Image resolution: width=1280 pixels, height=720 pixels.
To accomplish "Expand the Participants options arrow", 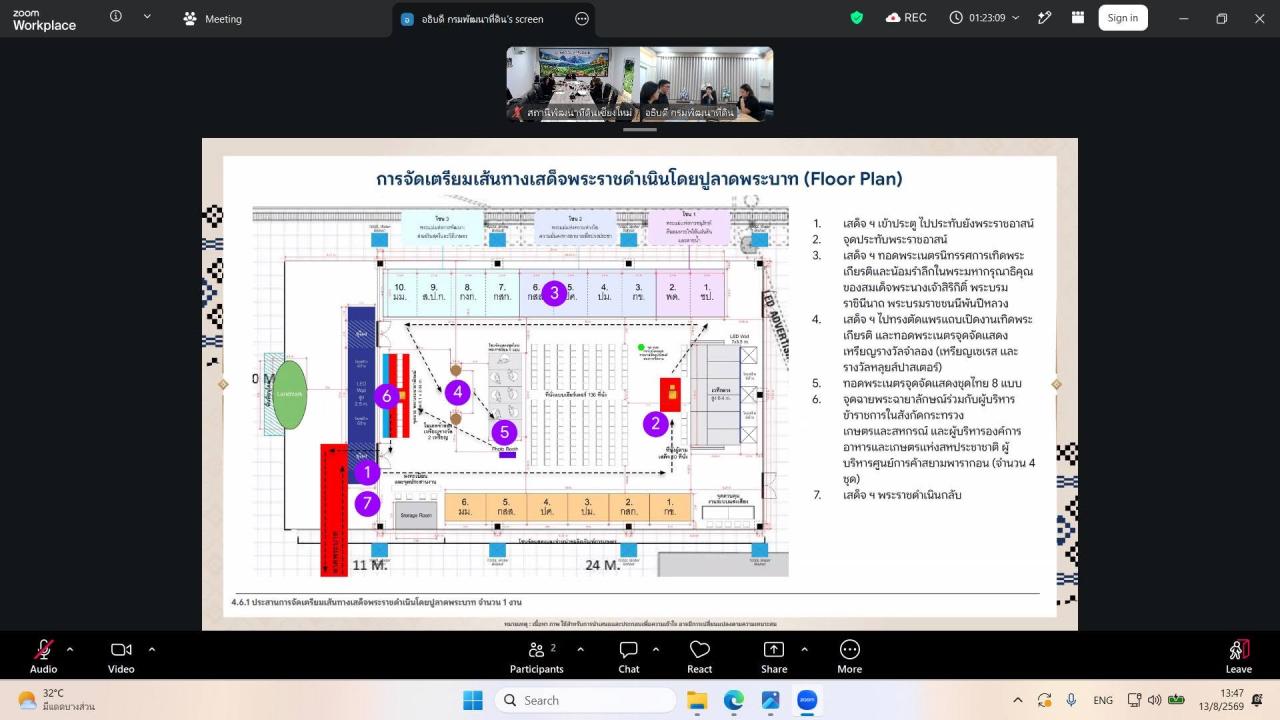I will pos(579,649).
